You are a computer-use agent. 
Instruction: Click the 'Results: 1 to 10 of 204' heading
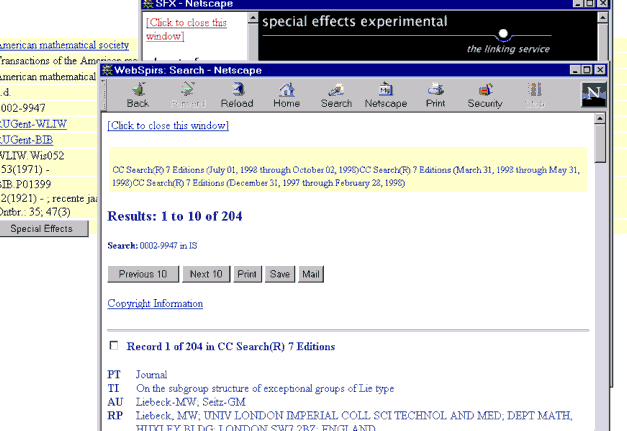tap(175, 216)
